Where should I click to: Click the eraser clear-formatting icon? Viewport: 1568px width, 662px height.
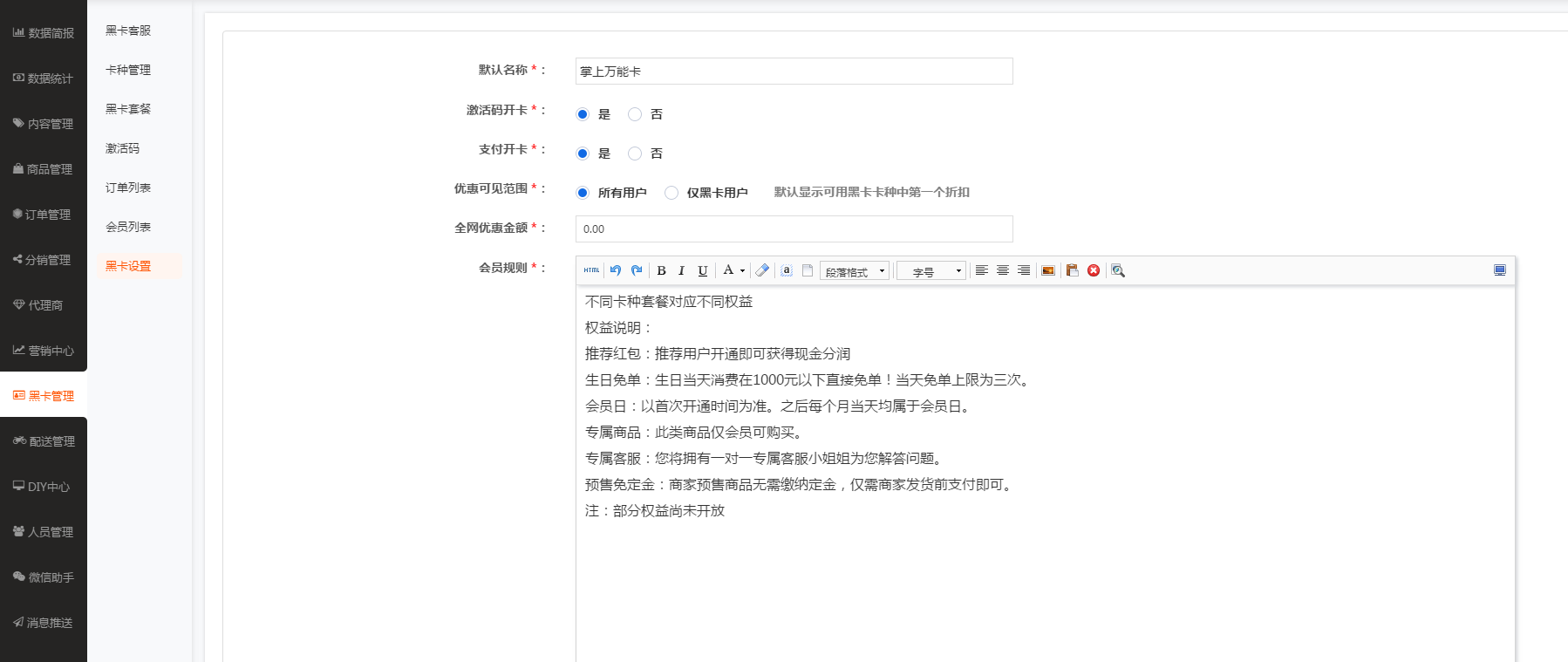[762, 270]
